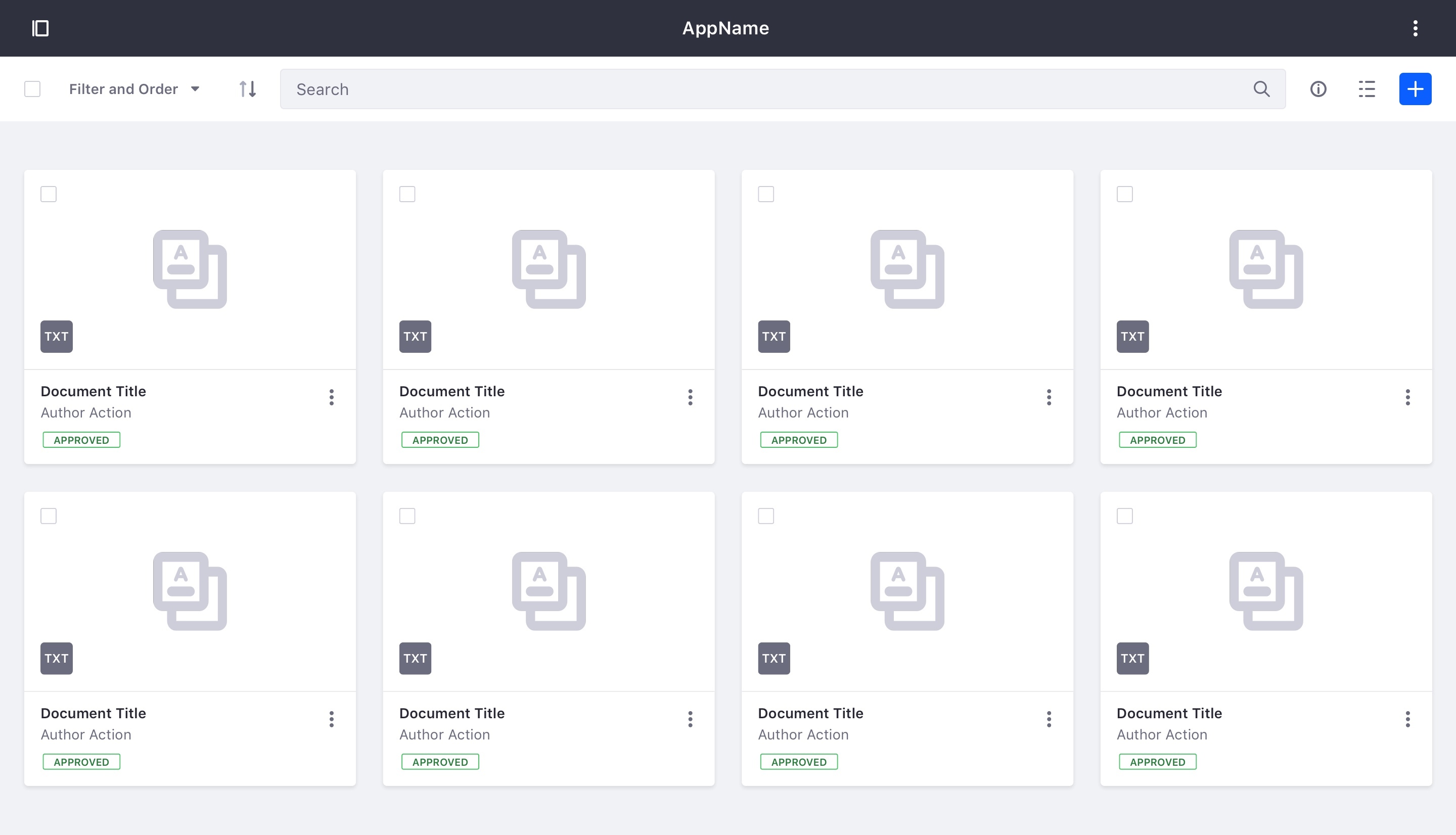Open last bottom card's actions kebab
Viewport: 1456px width, 835px height.
click(x=1407, y=719)
